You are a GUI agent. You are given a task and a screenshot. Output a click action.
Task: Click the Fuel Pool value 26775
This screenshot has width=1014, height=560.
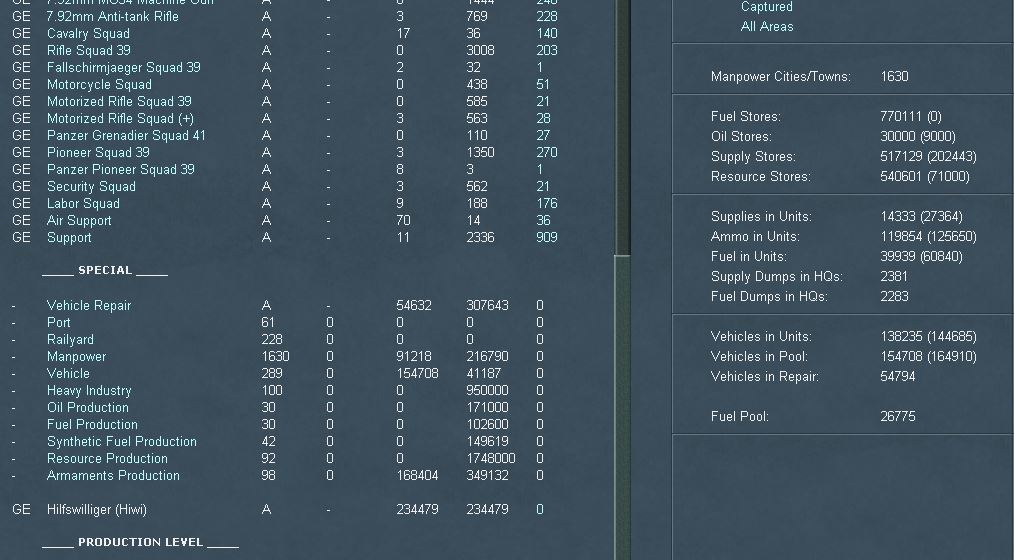(898, 416)
